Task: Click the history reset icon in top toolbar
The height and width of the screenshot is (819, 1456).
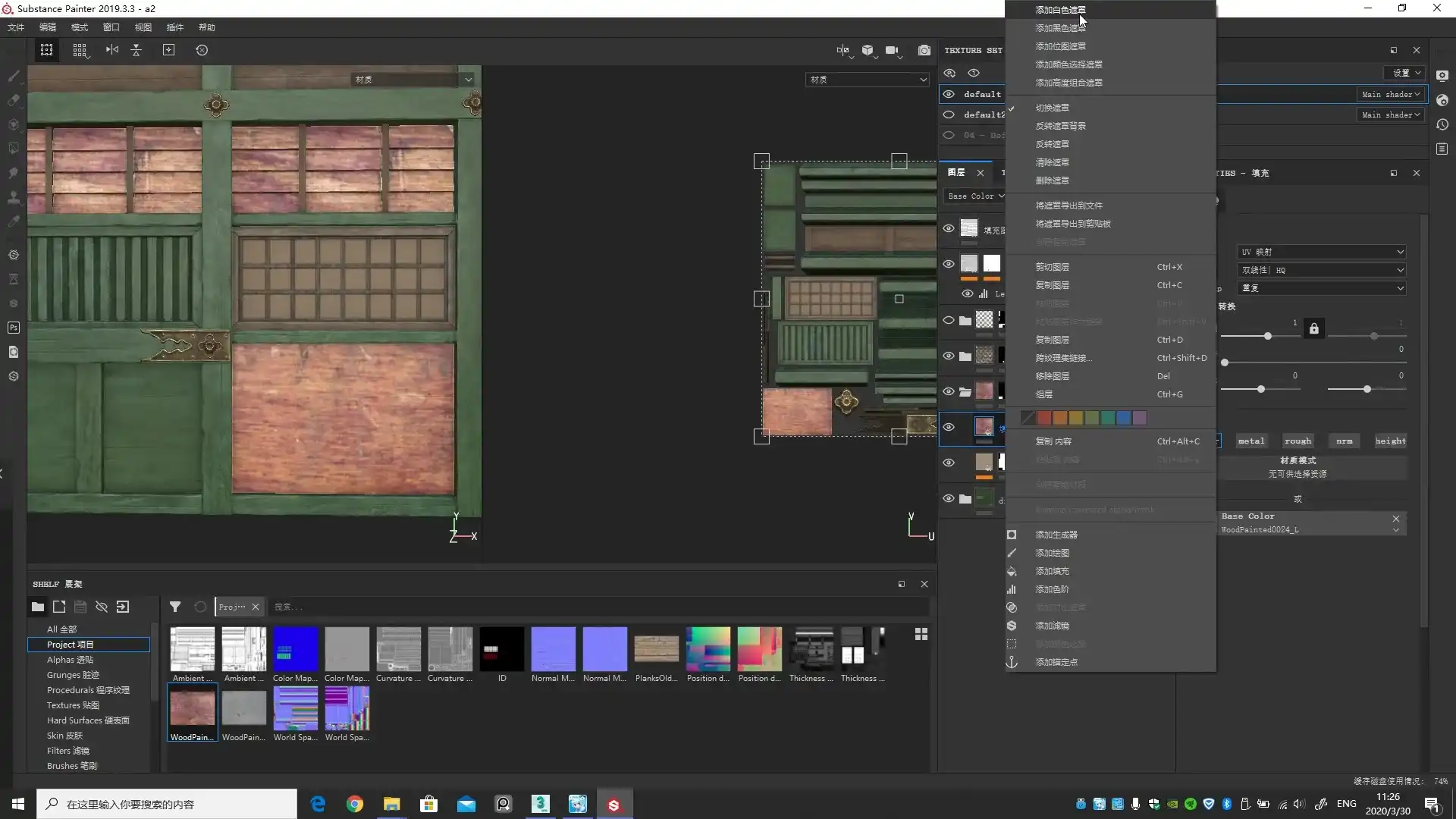Action: click(x=202, y=50)
